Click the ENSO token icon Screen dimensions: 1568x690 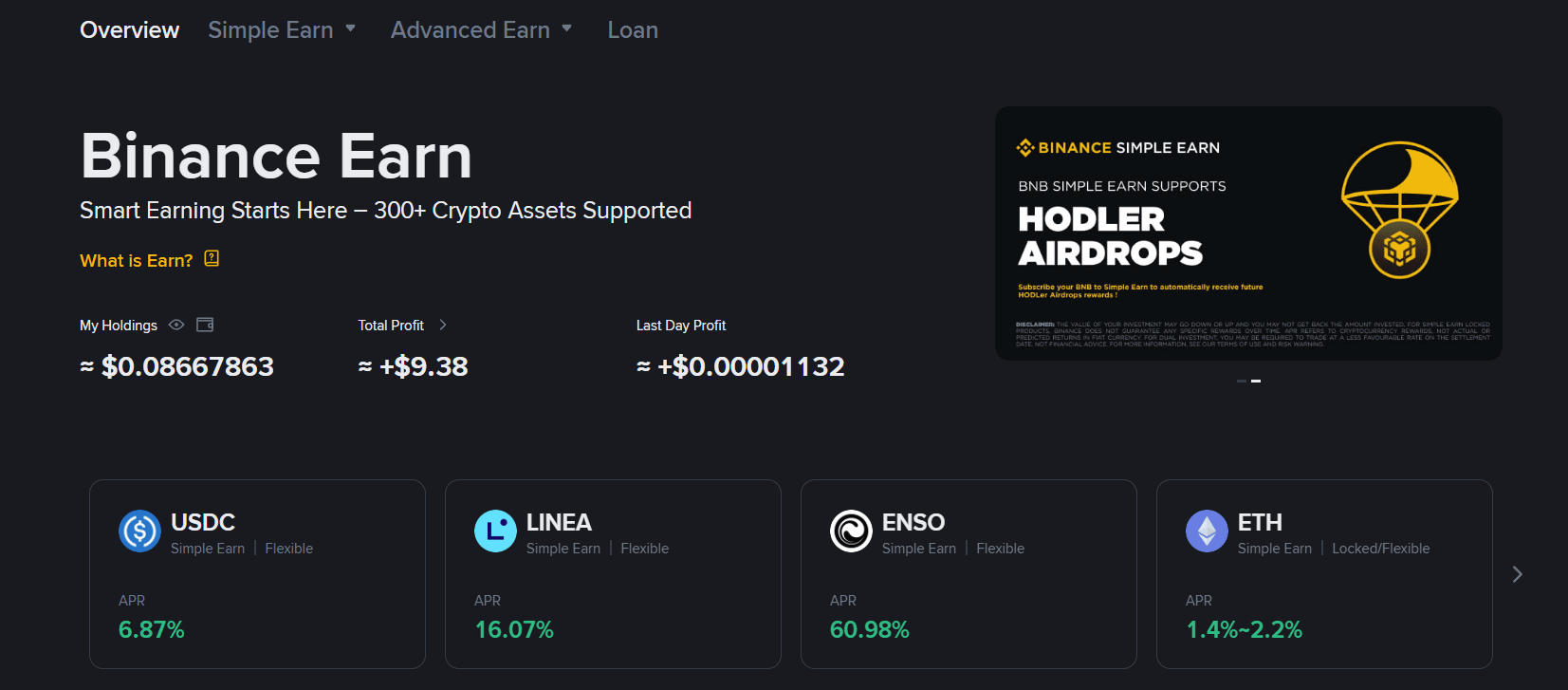(x=851, y=531)
